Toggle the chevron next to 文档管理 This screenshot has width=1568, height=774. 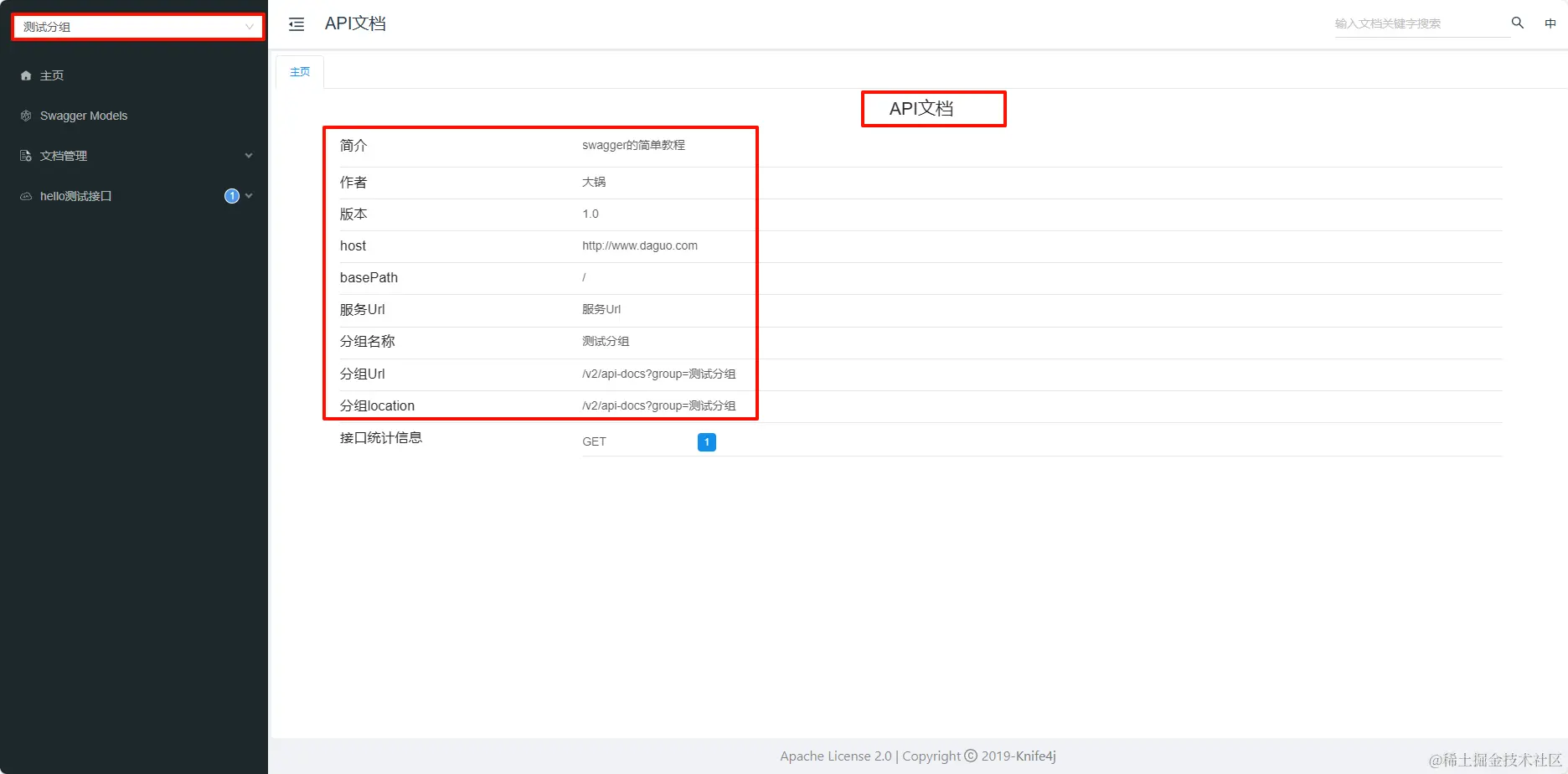(249, 156)
